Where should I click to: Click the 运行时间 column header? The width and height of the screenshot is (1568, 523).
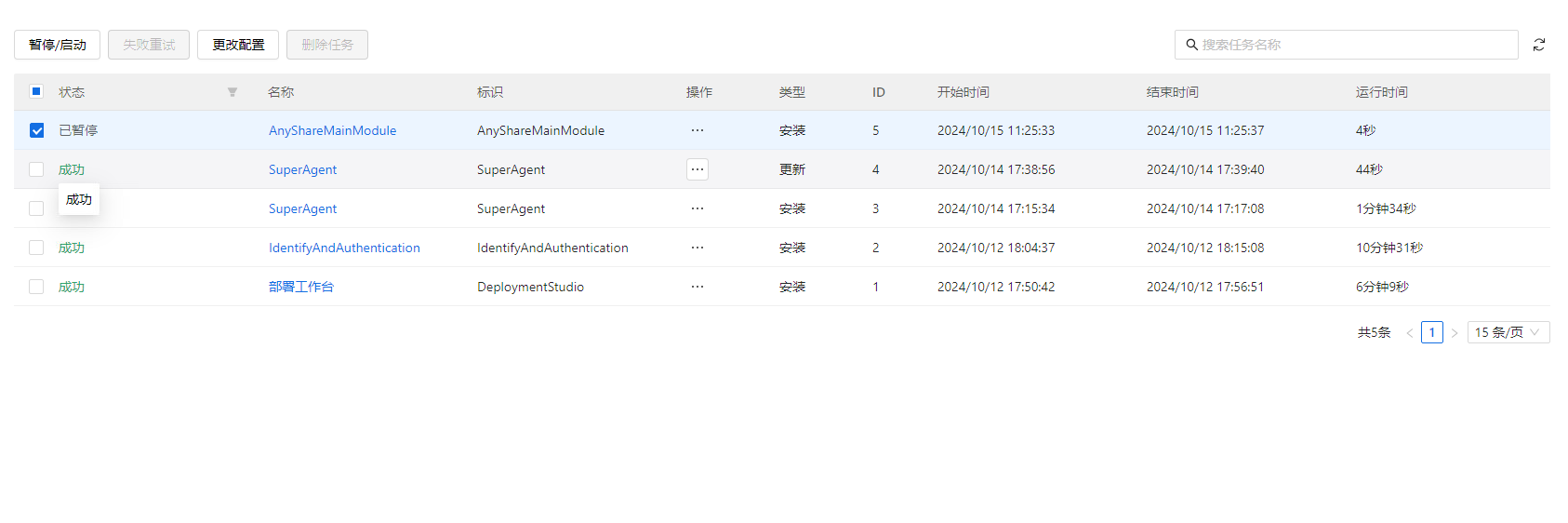pyautogui.click(x=1382, y=92)
